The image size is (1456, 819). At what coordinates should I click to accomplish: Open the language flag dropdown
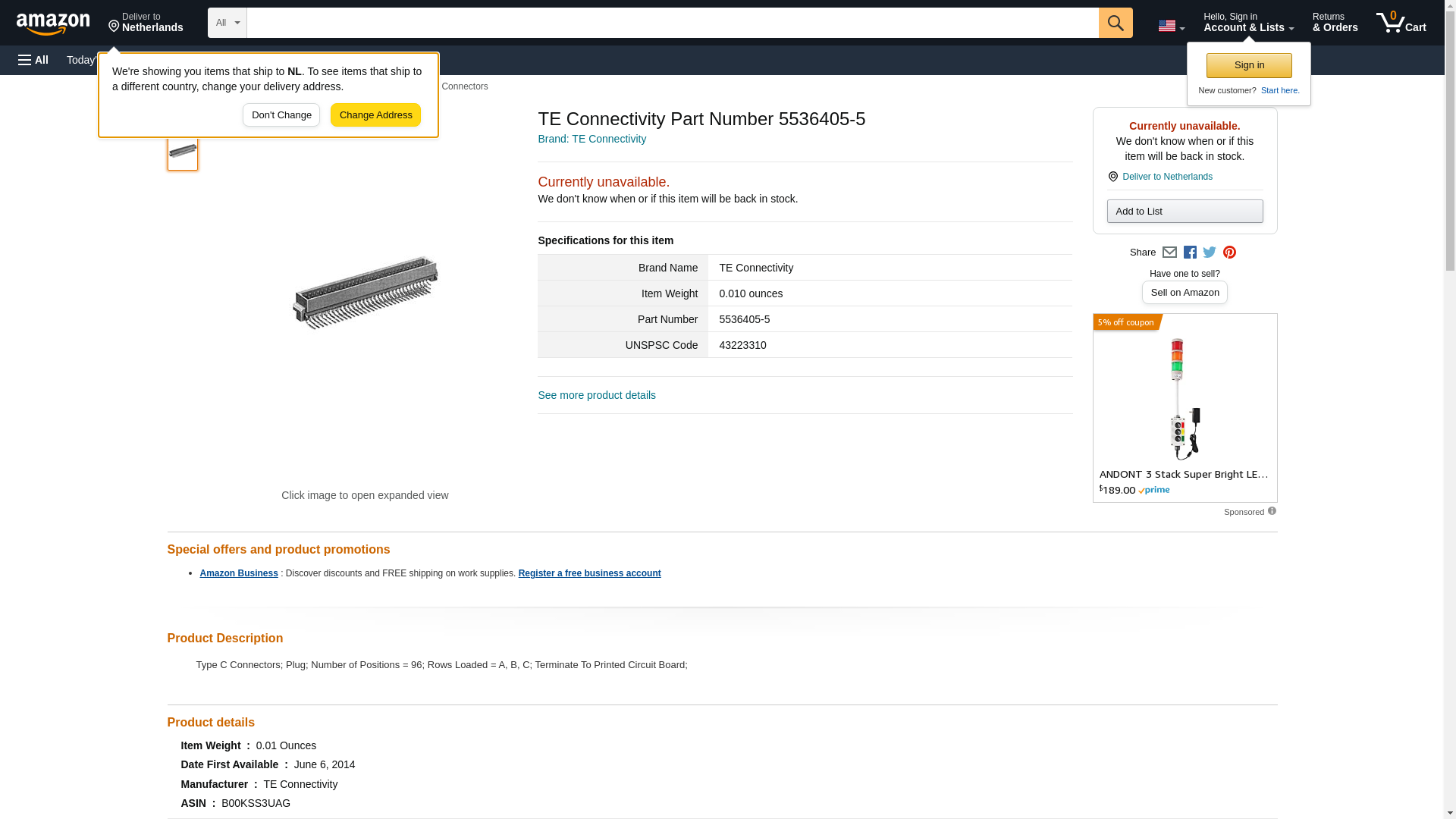(1171, 26)
